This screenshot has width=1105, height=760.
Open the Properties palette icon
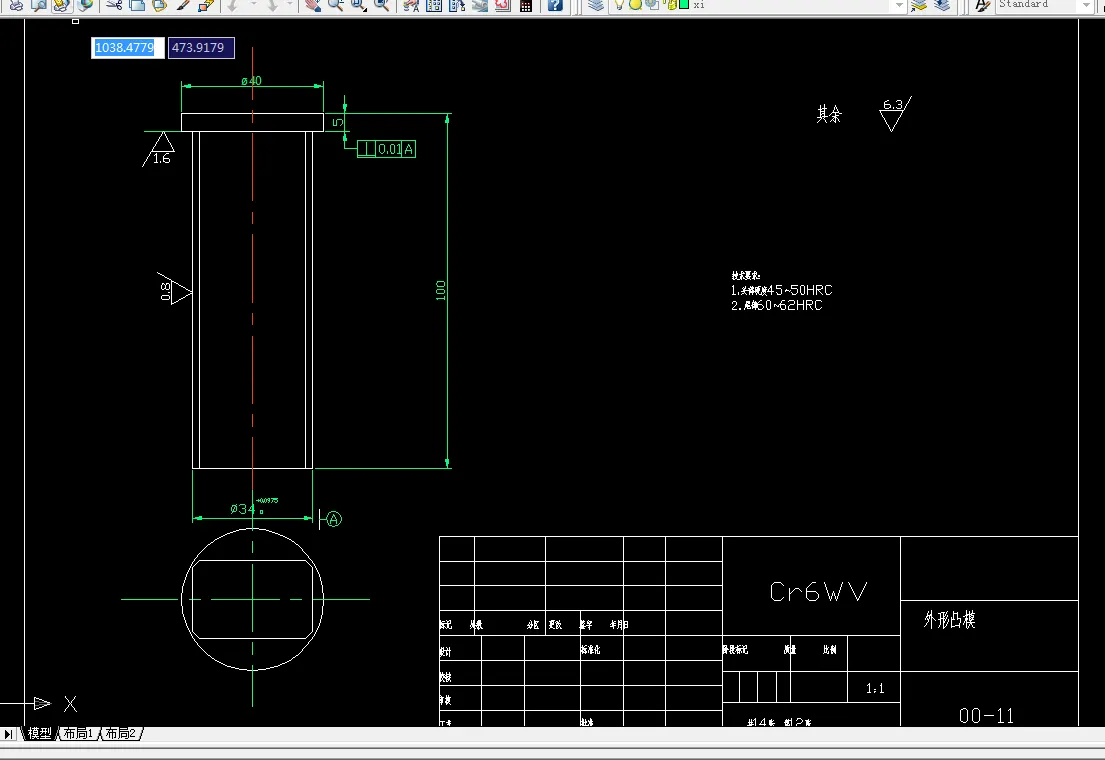tap(411, 5)
